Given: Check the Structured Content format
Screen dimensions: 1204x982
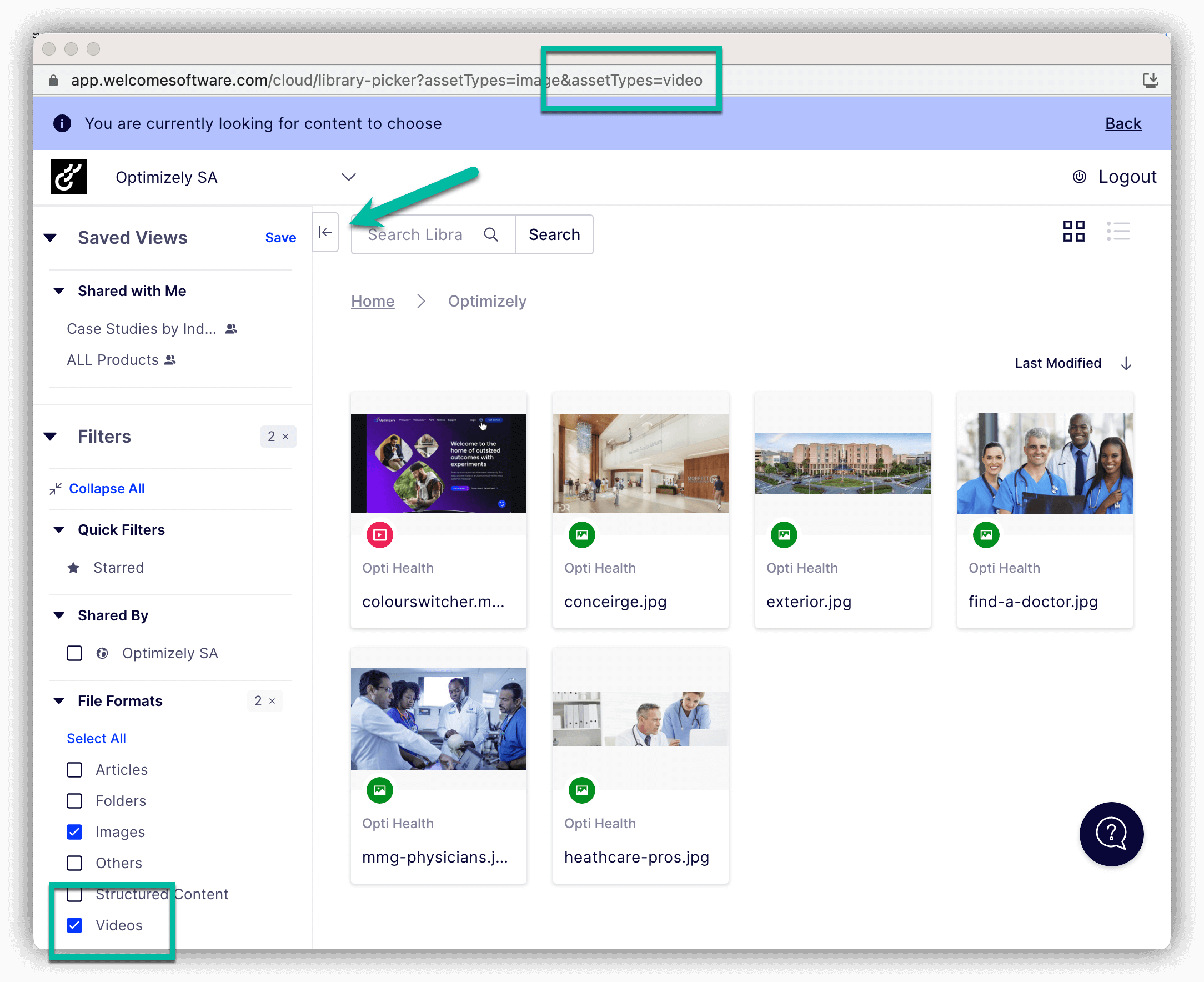Looking at the screenshot, I should pos(74,894).
